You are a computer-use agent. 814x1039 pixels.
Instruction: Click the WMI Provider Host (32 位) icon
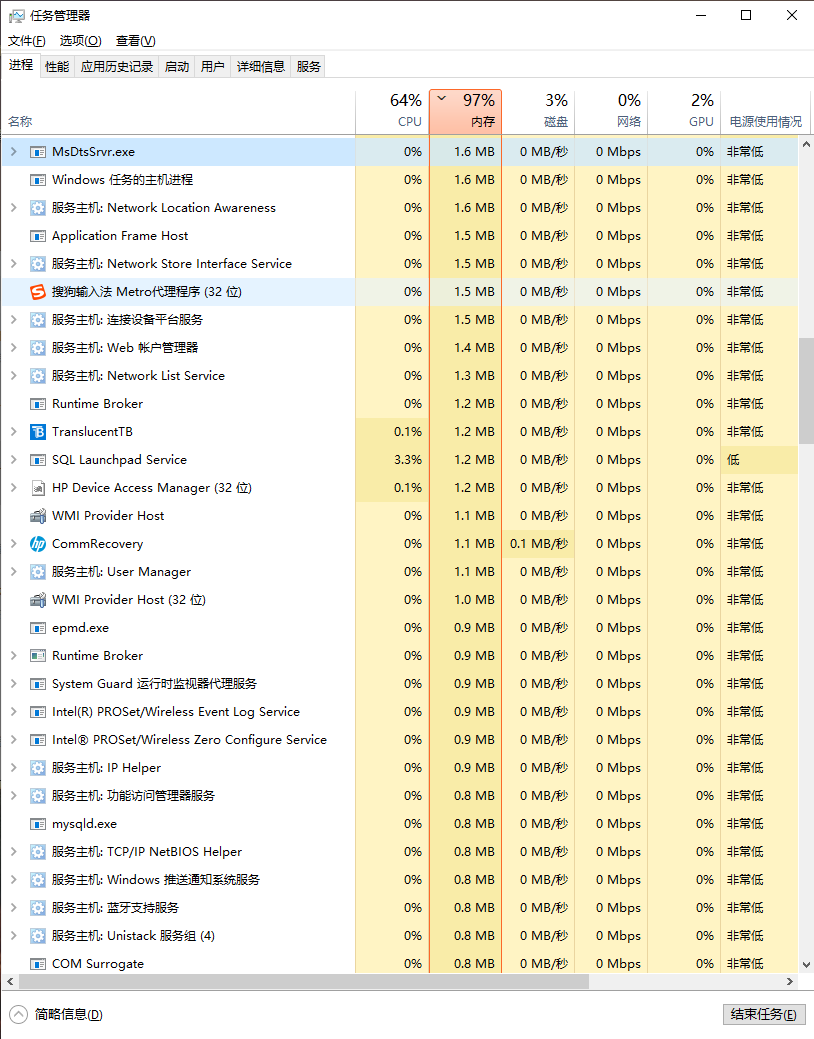[38, 600]
